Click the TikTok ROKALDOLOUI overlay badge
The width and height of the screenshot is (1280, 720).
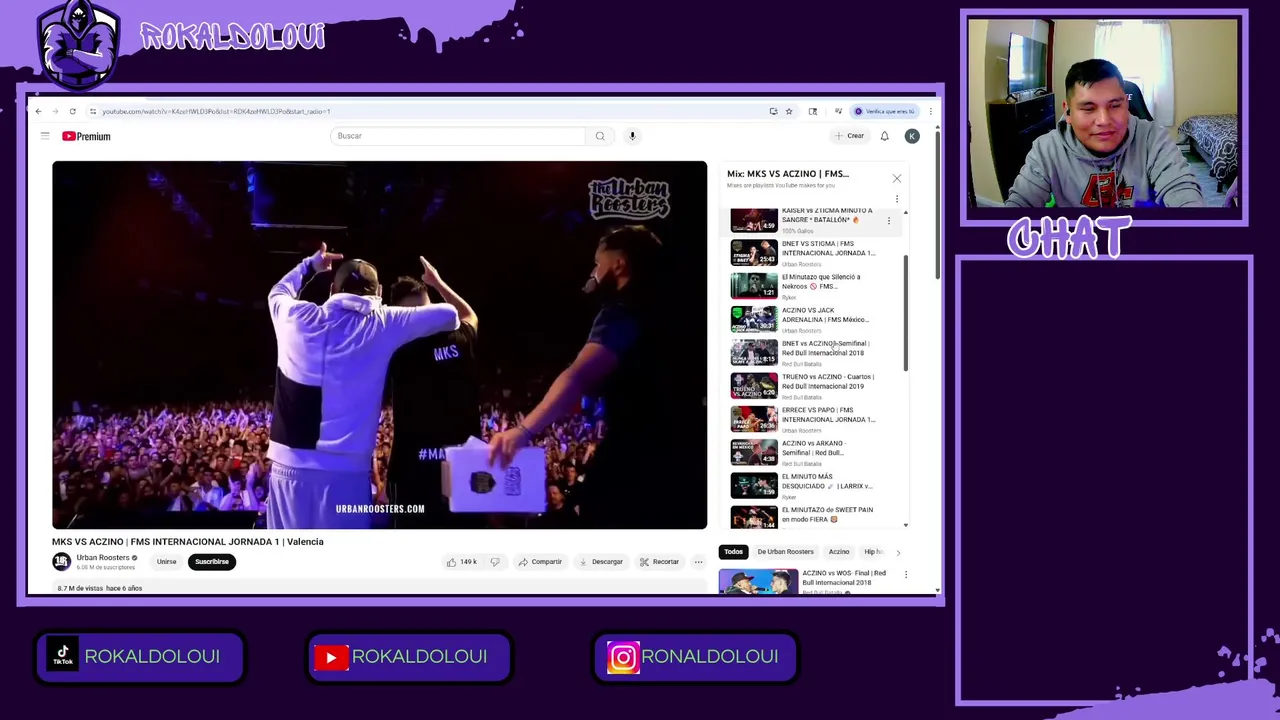[x=140, y=656]
